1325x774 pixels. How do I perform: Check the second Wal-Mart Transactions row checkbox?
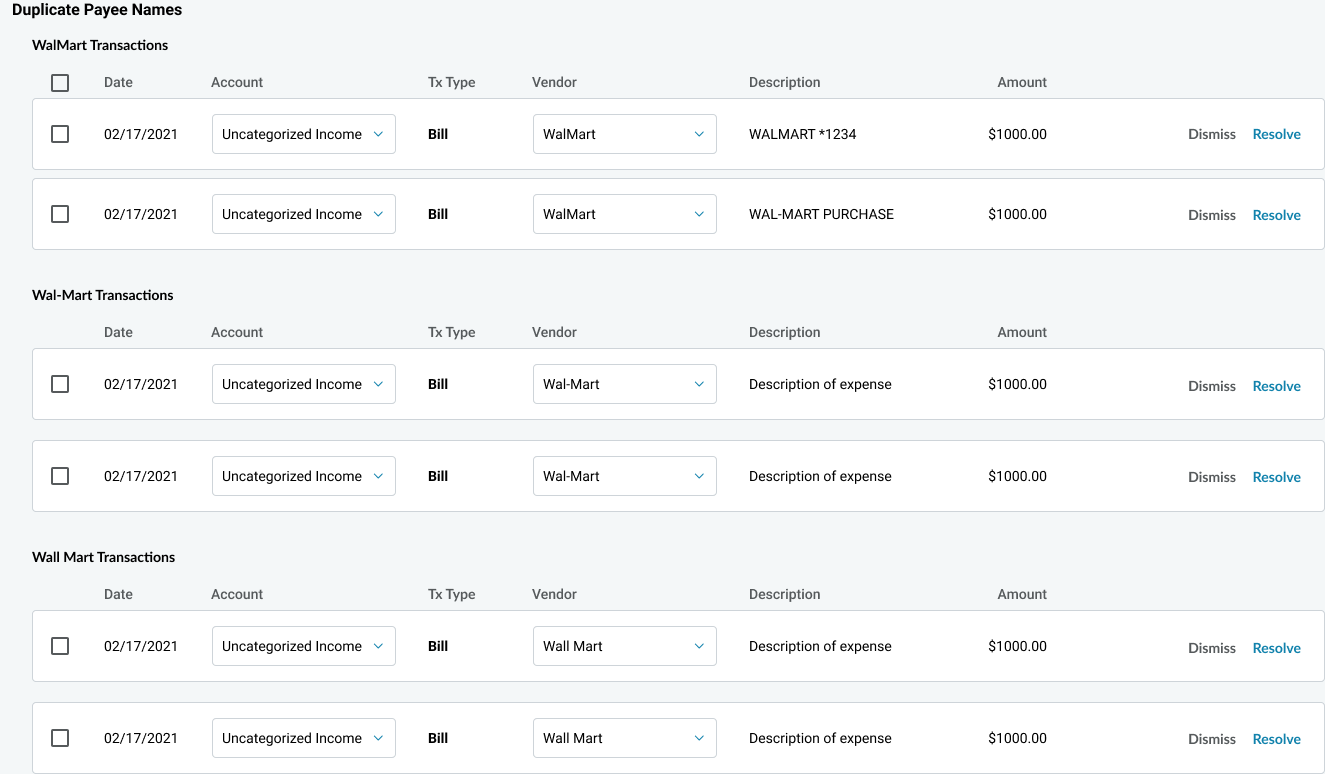tap(60, 476)
